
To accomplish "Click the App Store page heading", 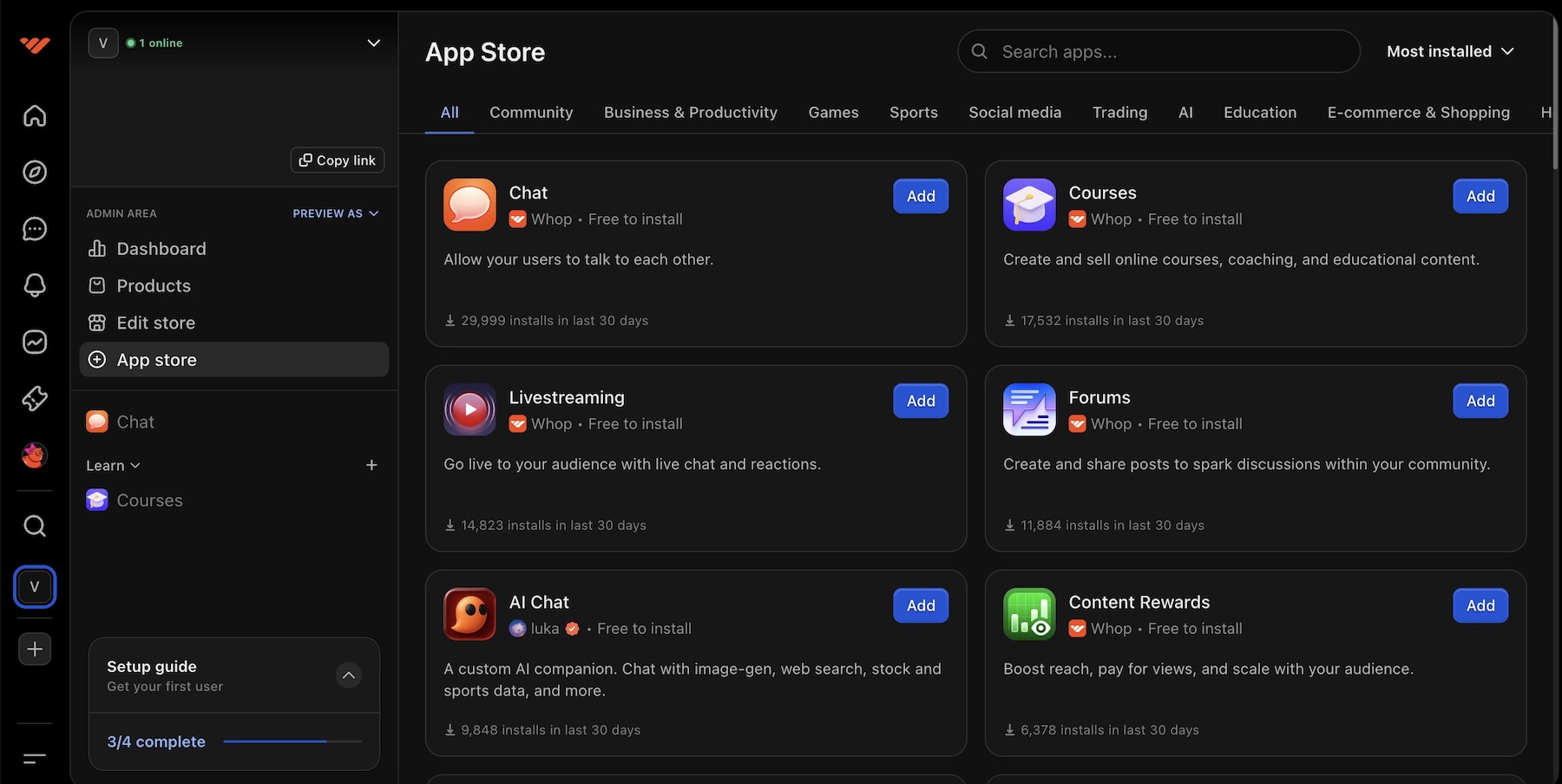I will [485, 52].
